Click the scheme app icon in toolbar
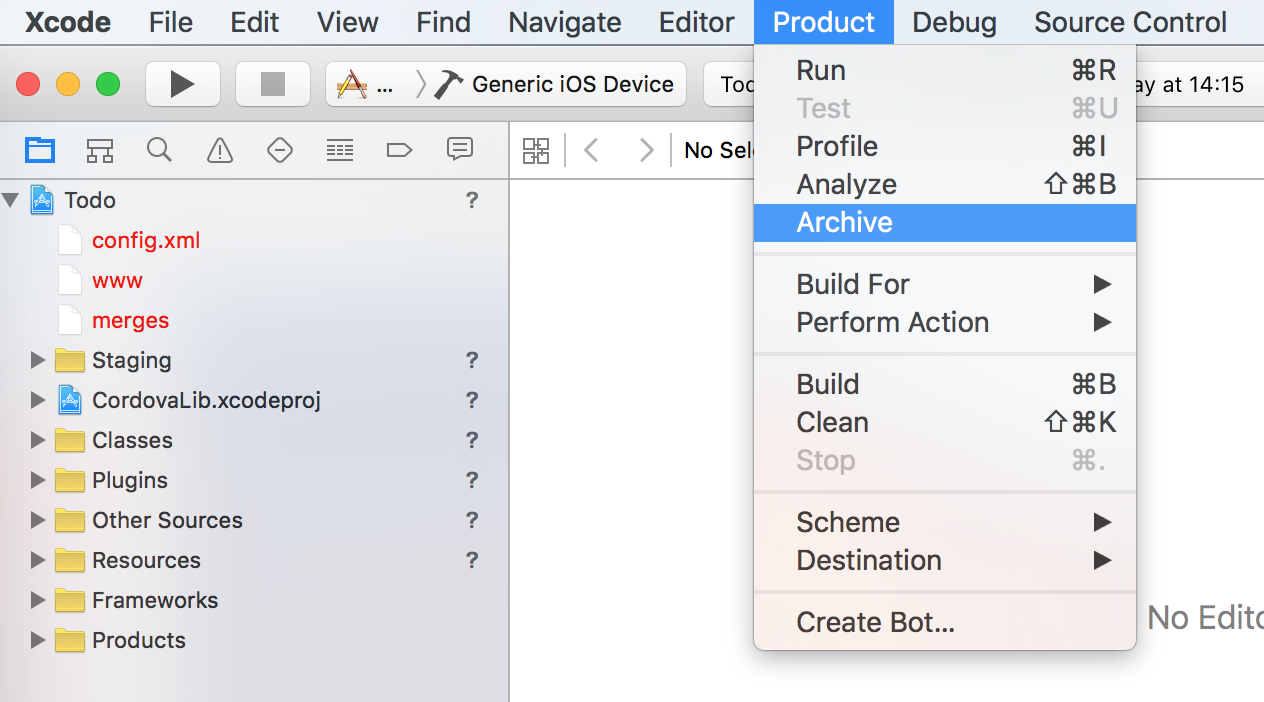Viewport: 1264px width, 702px height. 352,84
